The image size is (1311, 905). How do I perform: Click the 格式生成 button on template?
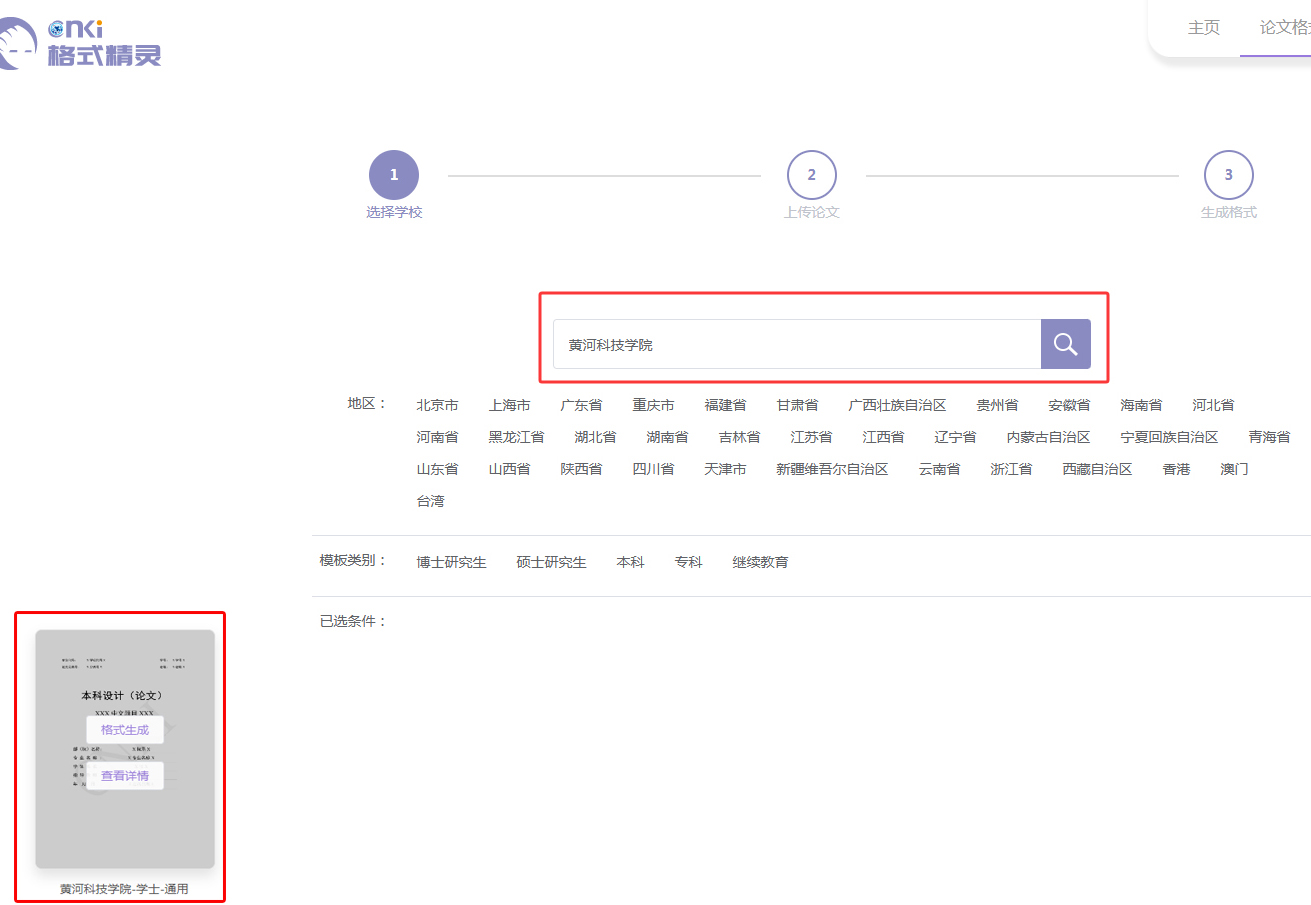pyautogui.click(x=125, y=730)
